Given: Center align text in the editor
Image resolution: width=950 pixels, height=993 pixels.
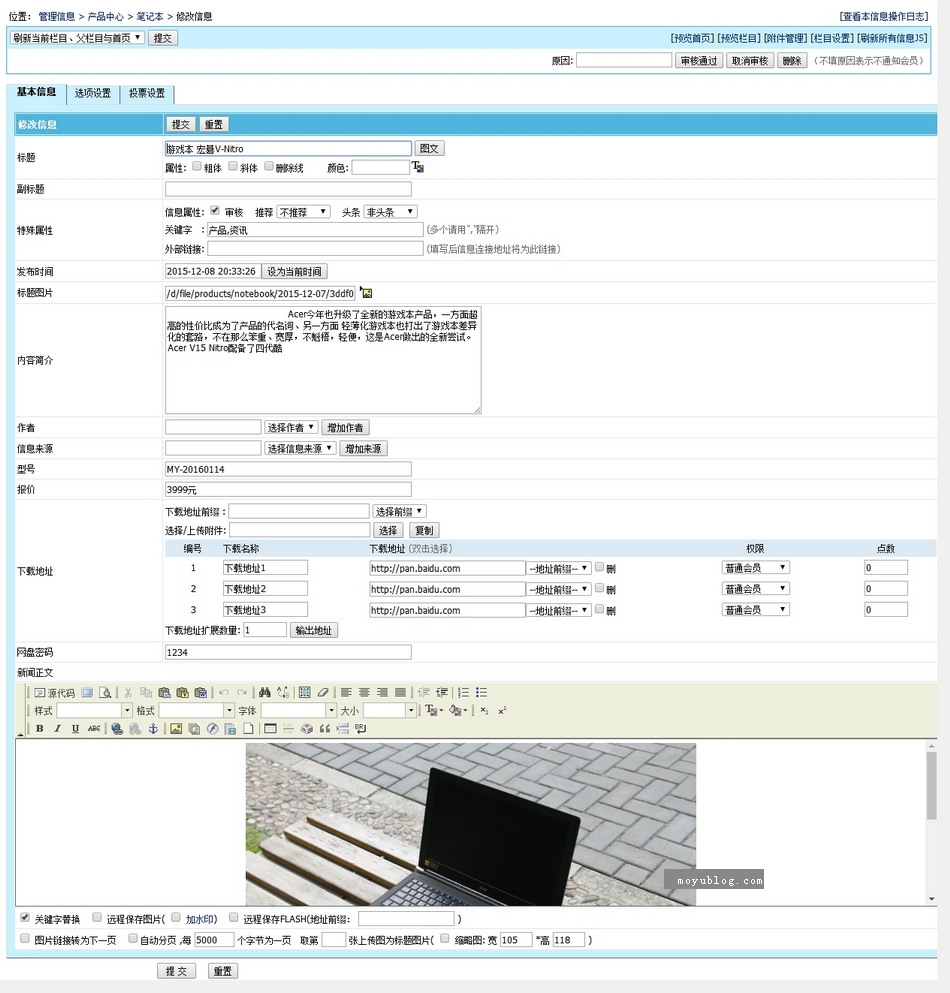Looking at the screenshot, I should click(364, 693).
